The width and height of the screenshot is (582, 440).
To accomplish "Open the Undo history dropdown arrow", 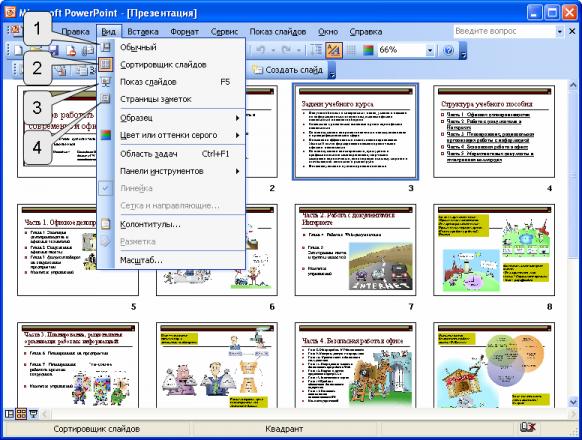I will tap(274, 50).
